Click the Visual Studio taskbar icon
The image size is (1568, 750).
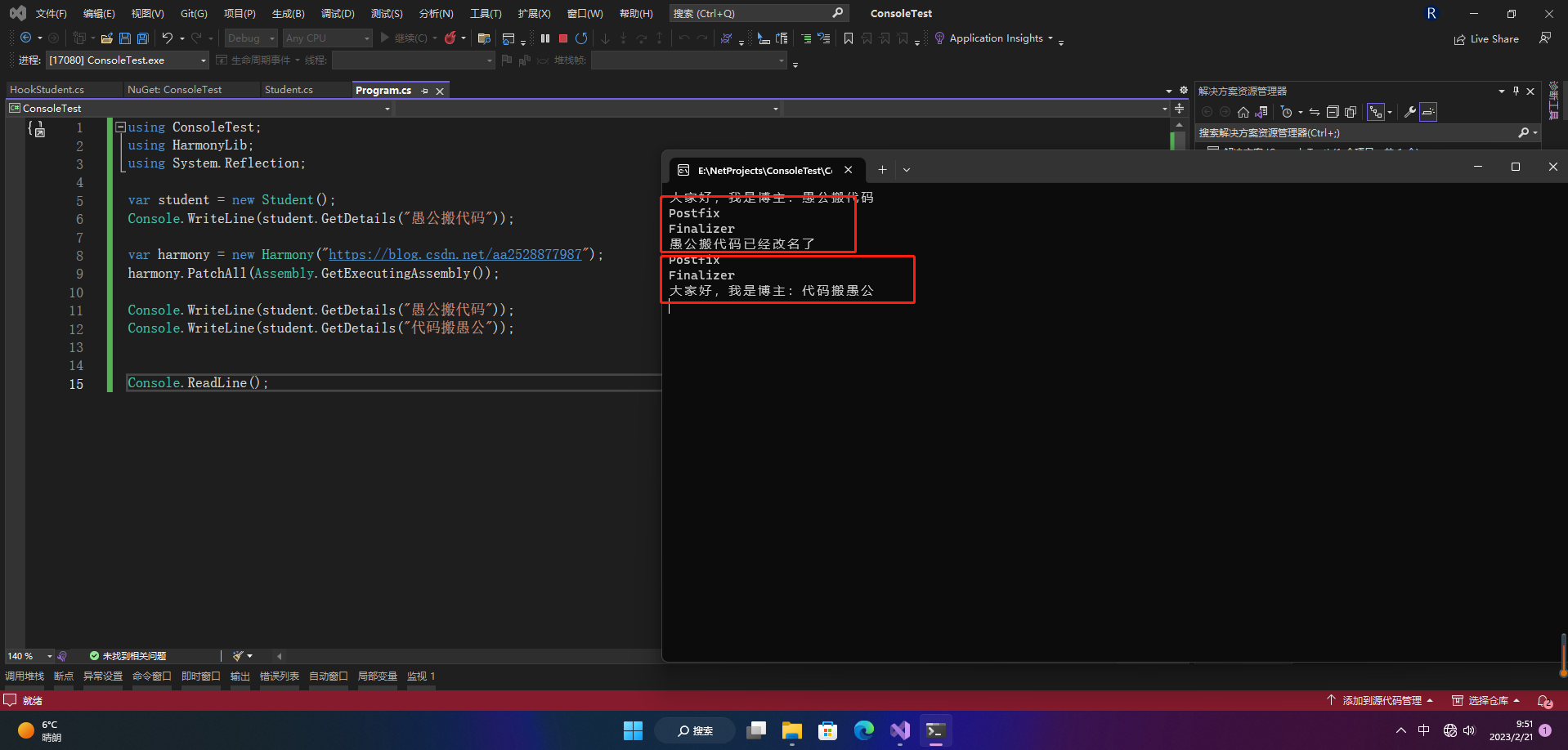(900, 730)
